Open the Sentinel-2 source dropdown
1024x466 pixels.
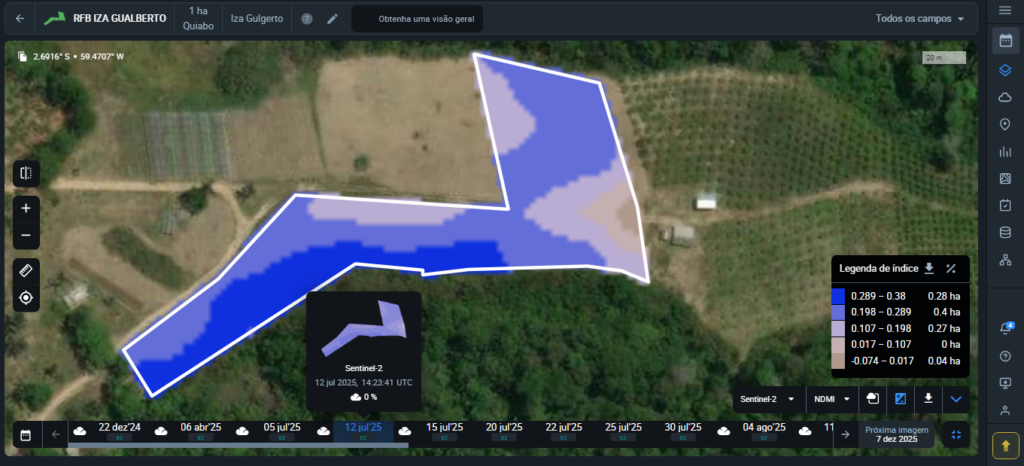pos(767,399)
